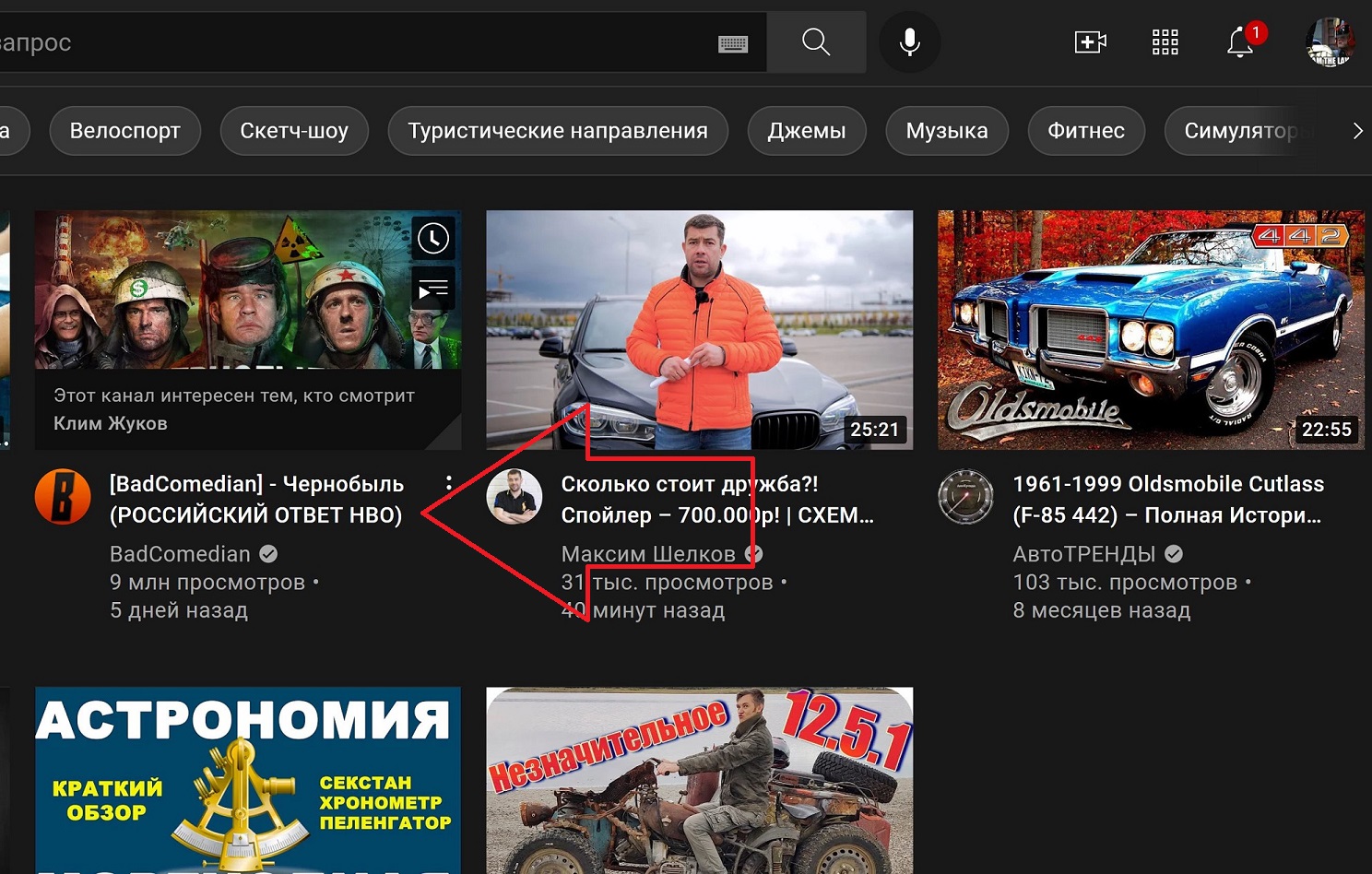Go to BadComedian channel name link
1372x874 pixels.
click(x=180, y=554)
